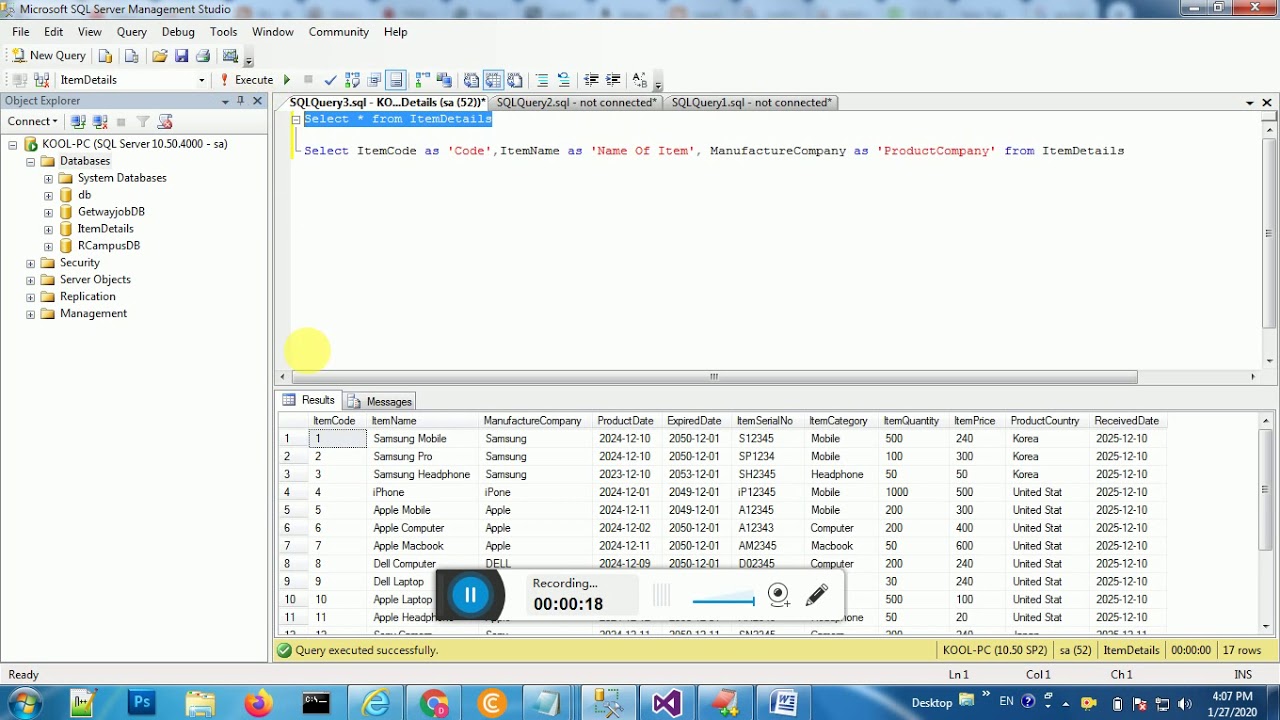Save the query with the floppy disk icon
Viewport: 1280px width, 720px height.
pos(181,56)
